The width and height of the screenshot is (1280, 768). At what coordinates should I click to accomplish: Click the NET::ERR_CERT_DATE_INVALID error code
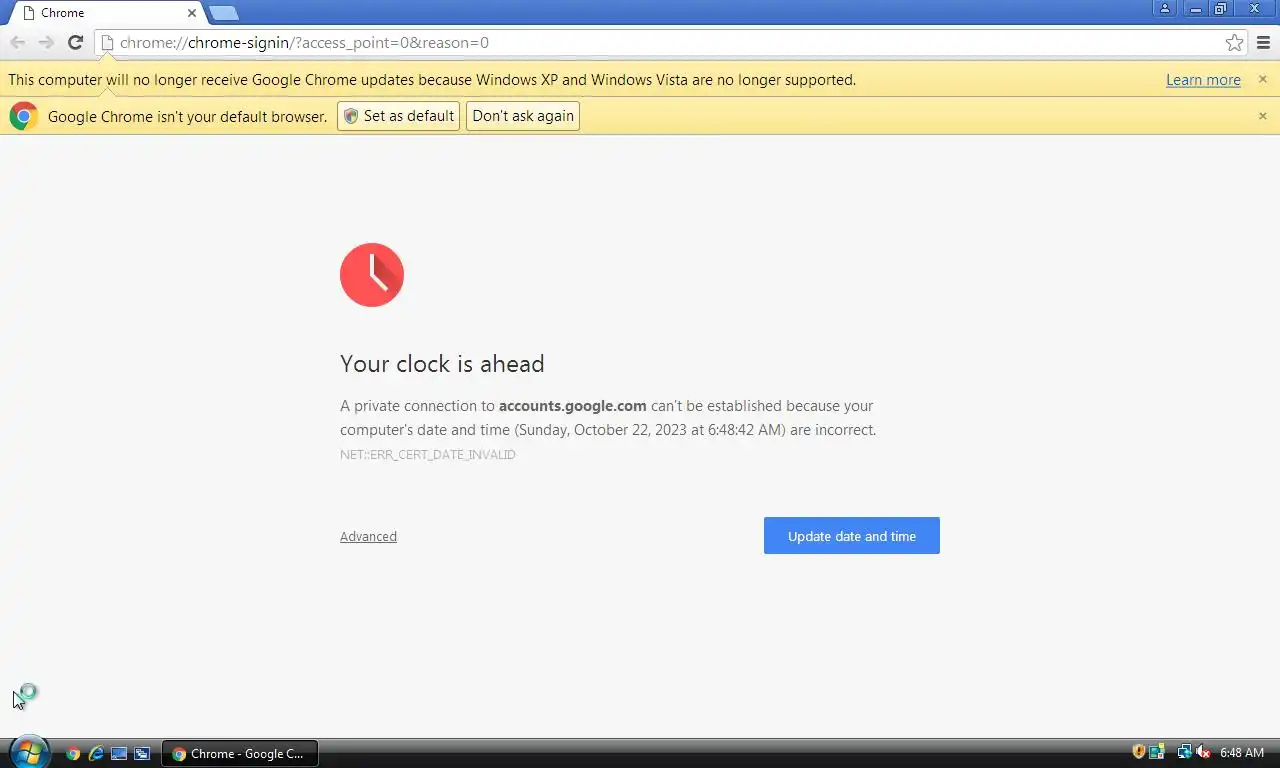click(x=428, y=455)
